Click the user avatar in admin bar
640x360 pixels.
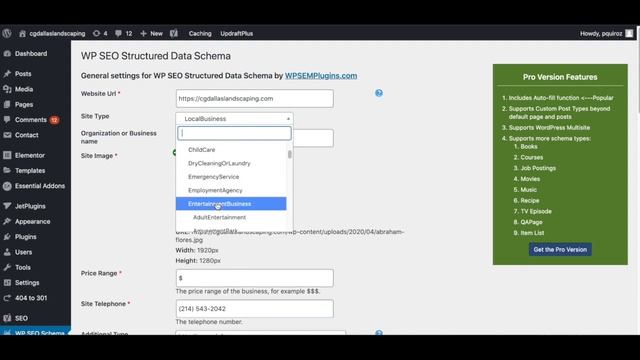click(629, 33)
